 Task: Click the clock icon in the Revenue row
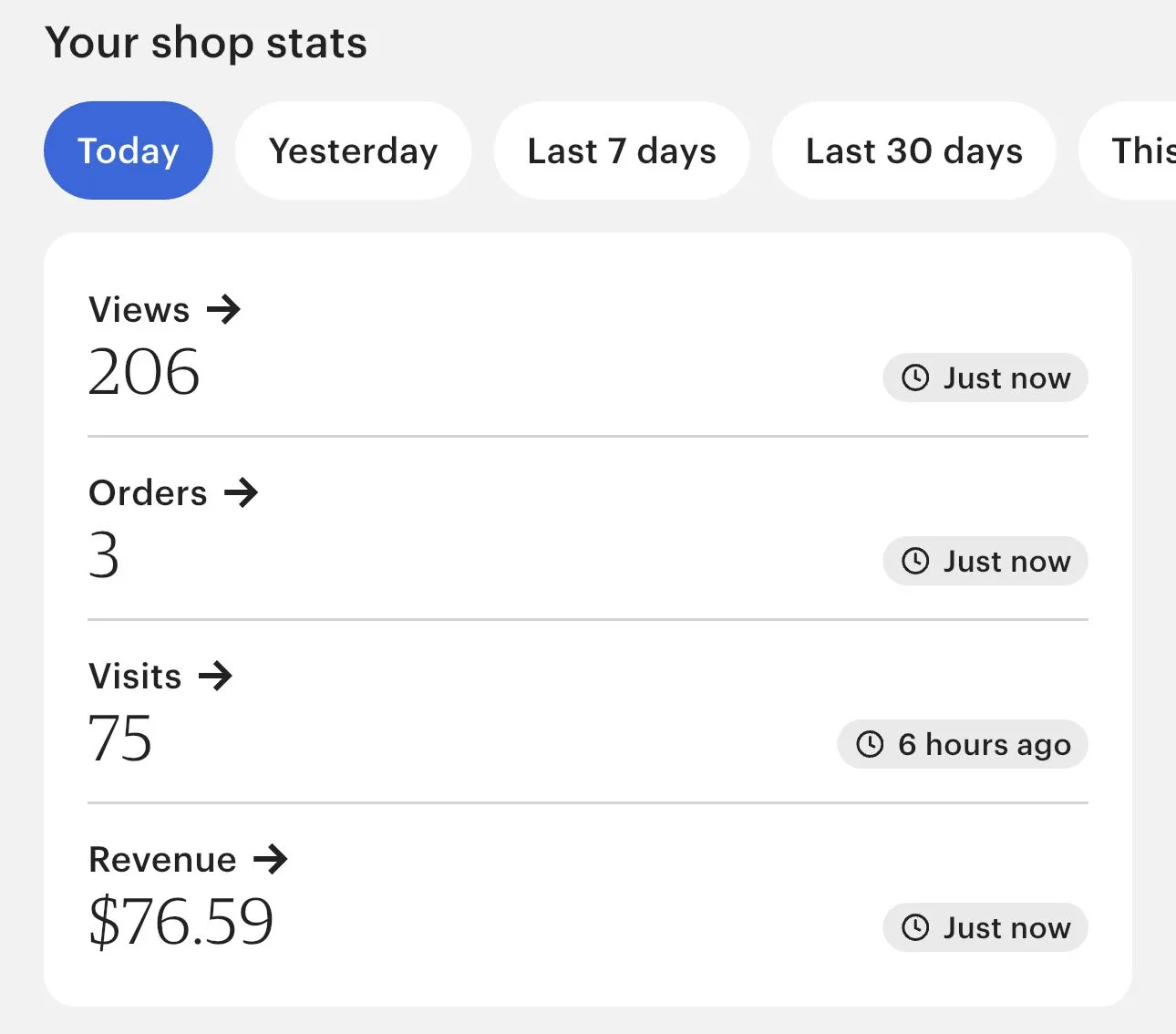pyautogui.click(x=915, y=927)
